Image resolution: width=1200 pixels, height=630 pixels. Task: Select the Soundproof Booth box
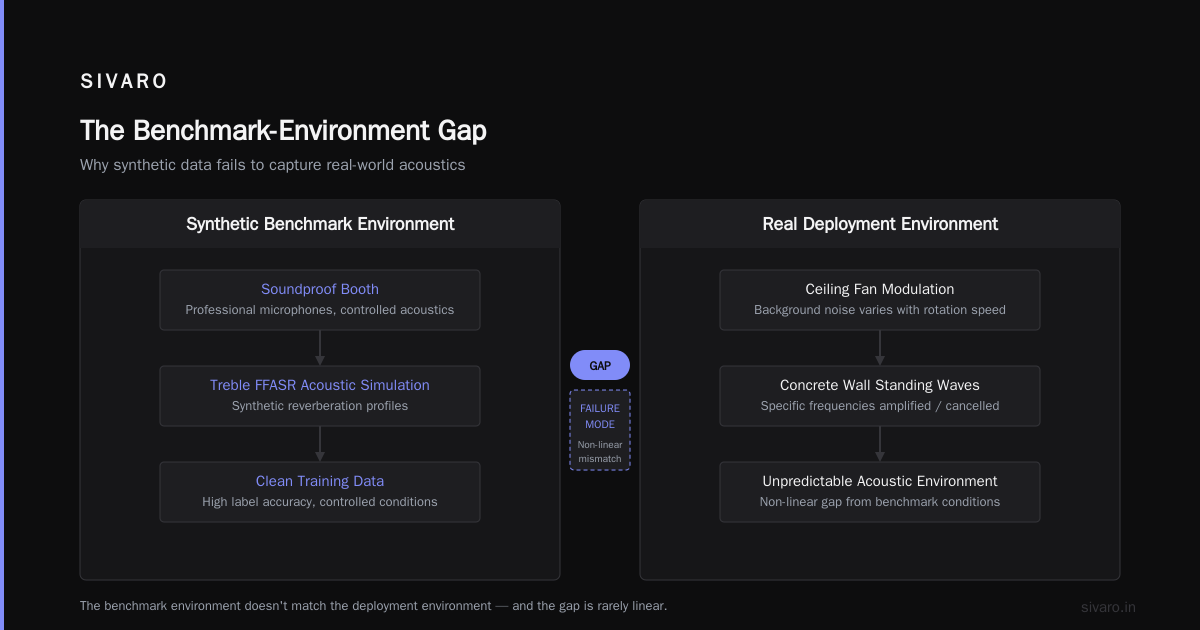320,300
